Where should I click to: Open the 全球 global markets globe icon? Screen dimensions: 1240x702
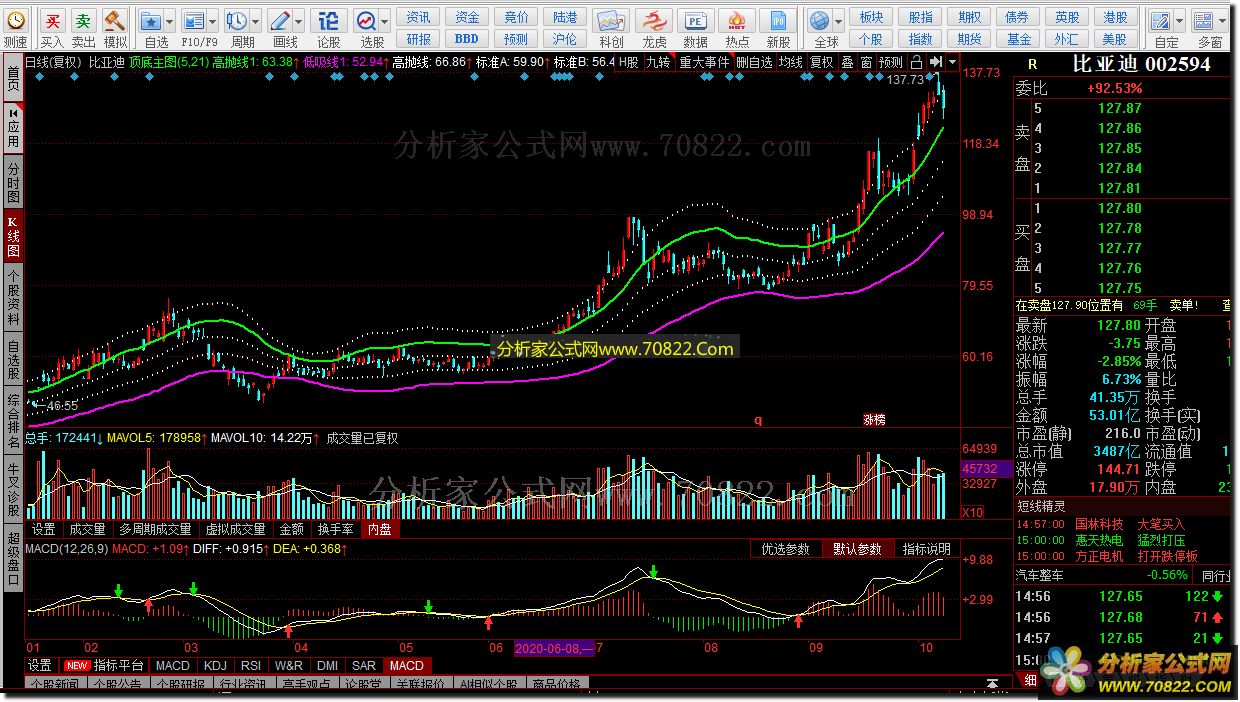point(820,20)
